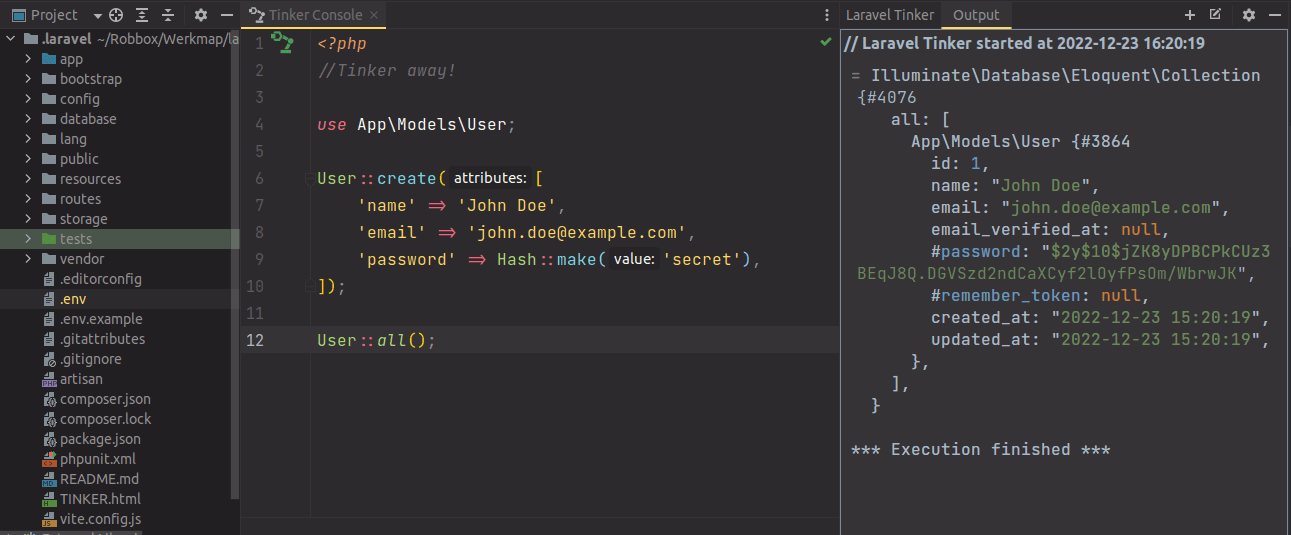Click line number 12 in the gutter
The height and width of the screenshot is (535, 1291).
click(255, 340)
